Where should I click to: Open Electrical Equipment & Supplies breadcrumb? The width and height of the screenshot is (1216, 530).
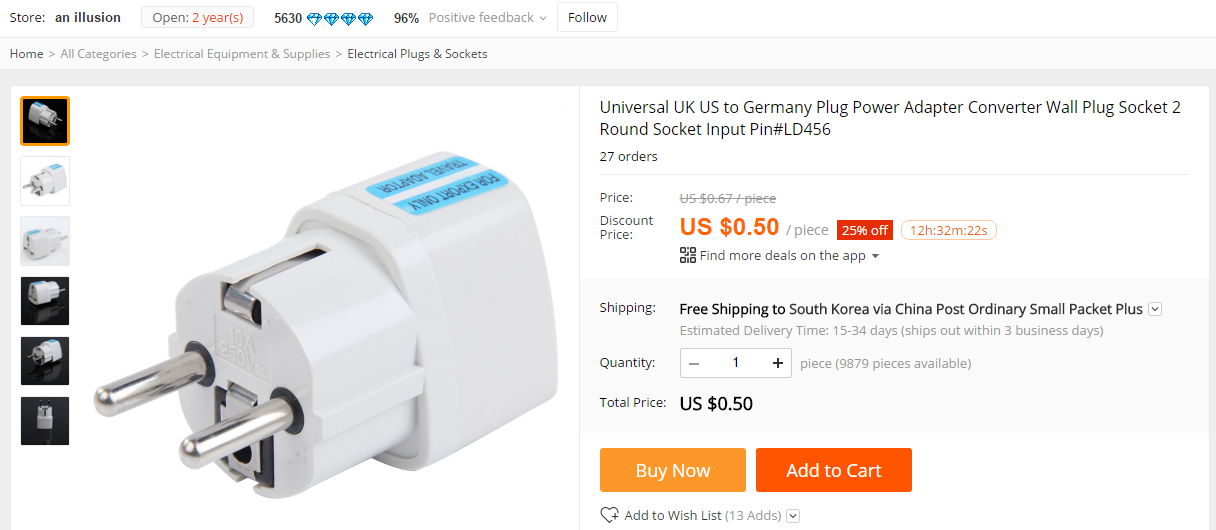pos(241,54)
